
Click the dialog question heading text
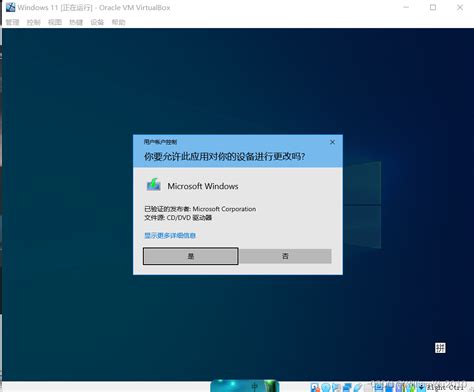pos(224,156)
